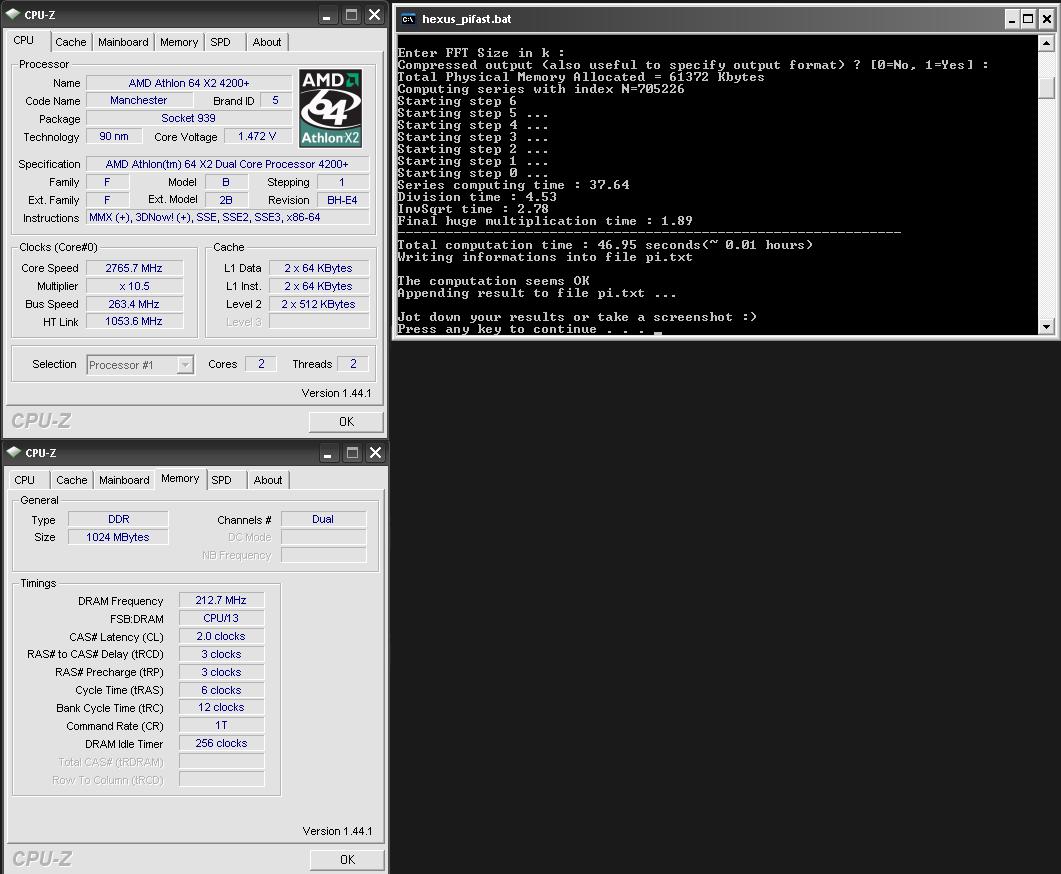Click the Cores value field

click(261, 364)
